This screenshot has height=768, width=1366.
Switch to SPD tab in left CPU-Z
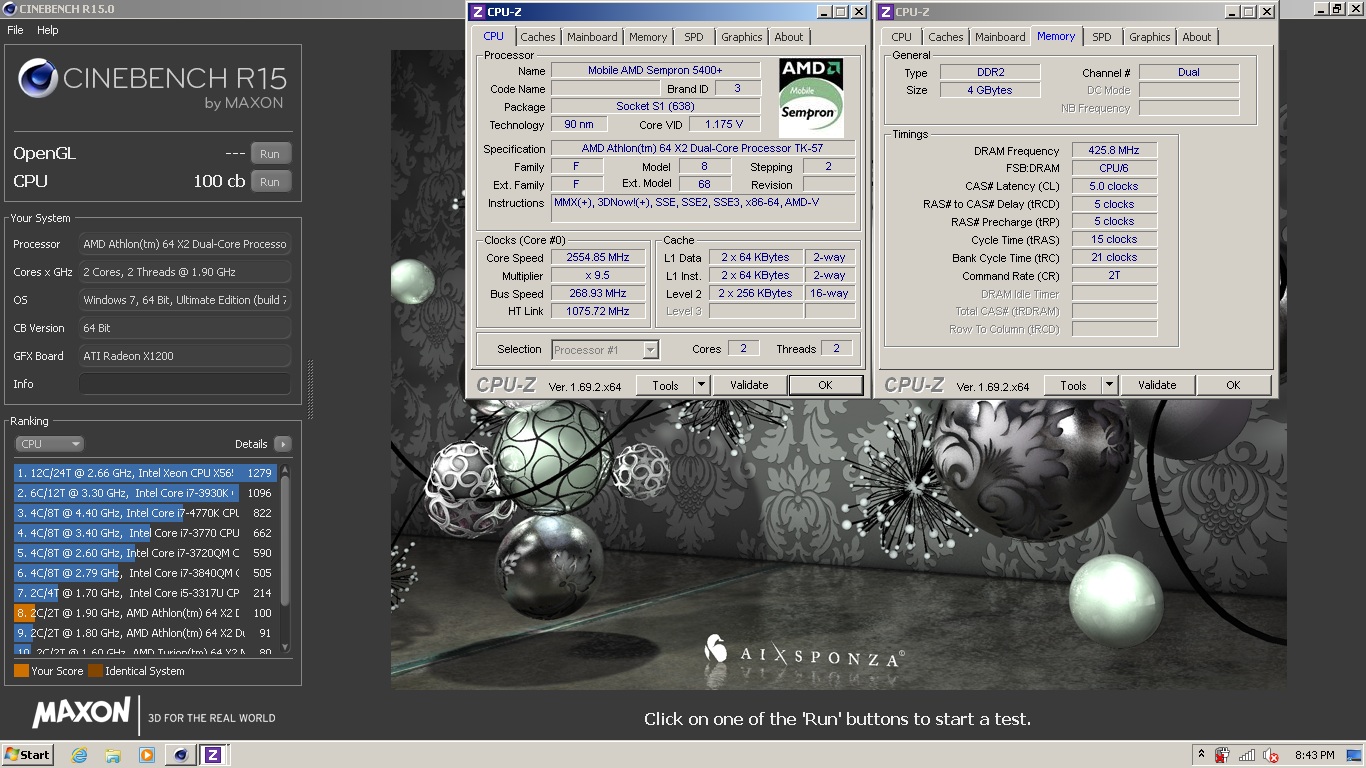coord(694,37)
